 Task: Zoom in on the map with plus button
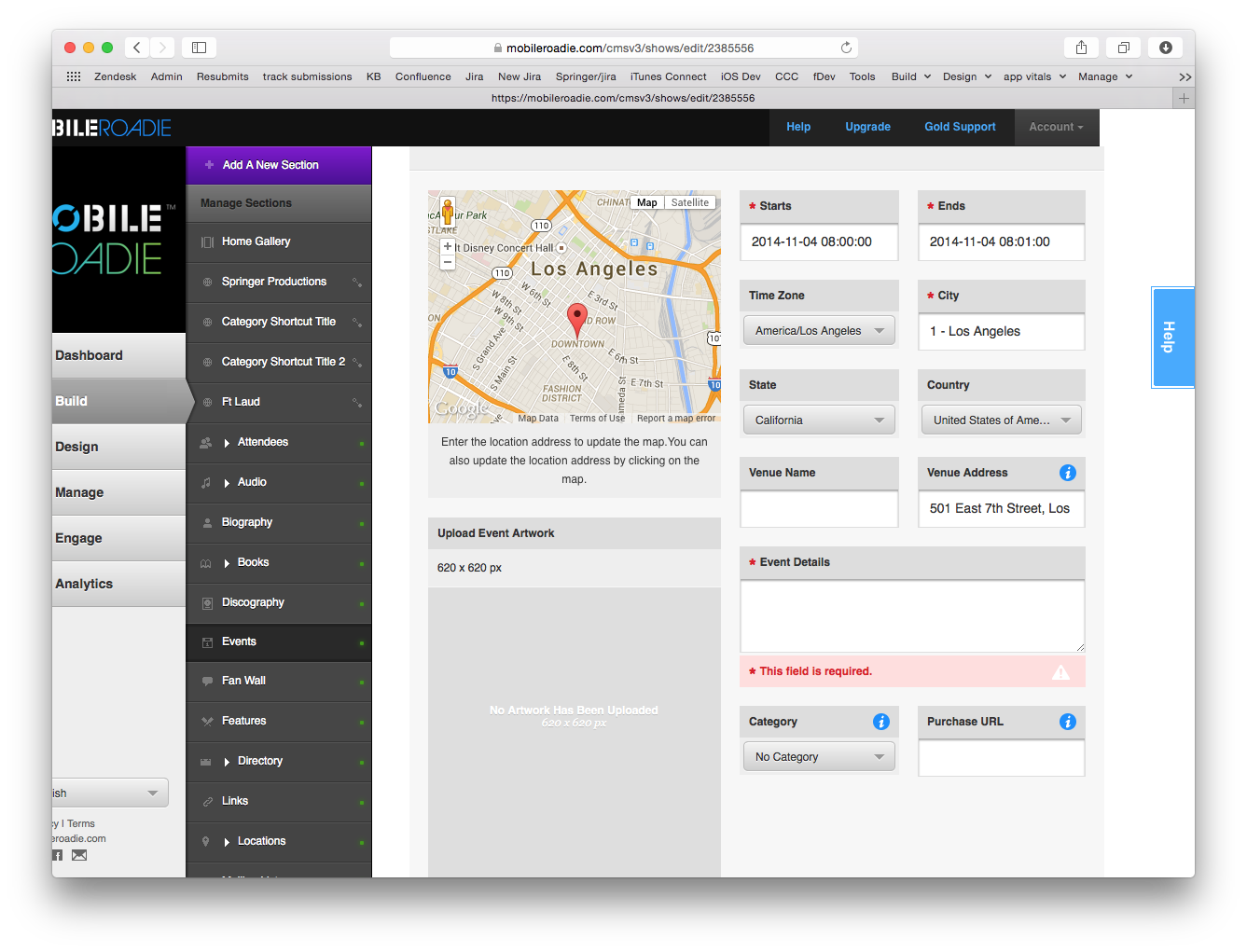pyautogui.click(x=448, y=247)
